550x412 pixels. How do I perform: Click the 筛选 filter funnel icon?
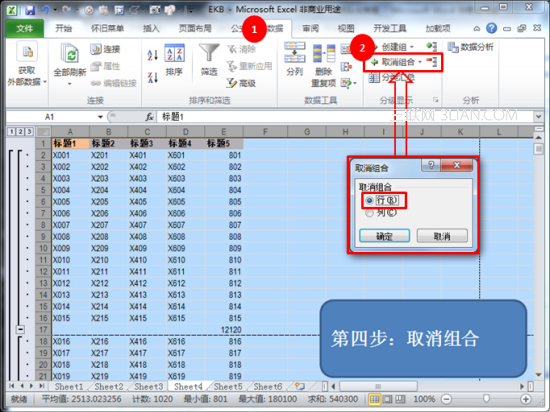(209, 60)
